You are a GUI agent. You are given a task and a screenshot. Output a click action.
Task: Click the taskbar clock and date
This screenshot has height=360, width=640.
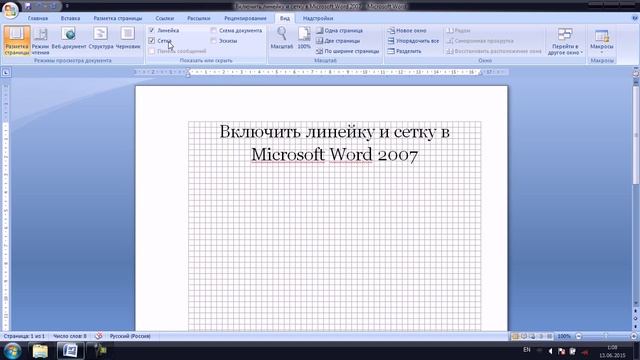click(x=612, y=351)
